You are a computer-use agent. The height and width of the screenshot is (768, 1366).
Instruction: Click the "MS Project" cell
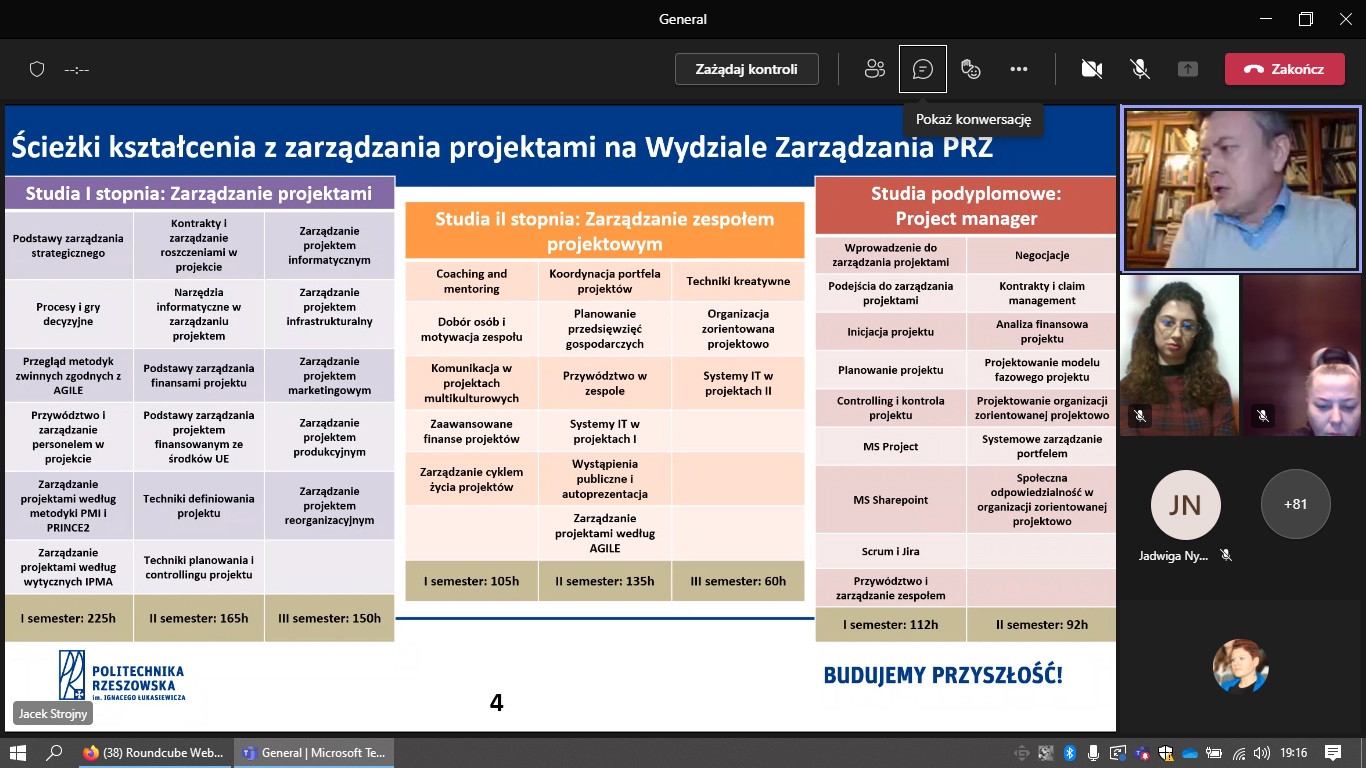(x=890, y=446)
